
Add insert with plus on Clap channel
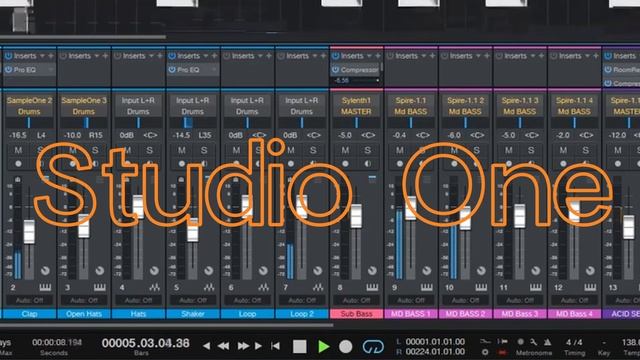tap(51, 56)
